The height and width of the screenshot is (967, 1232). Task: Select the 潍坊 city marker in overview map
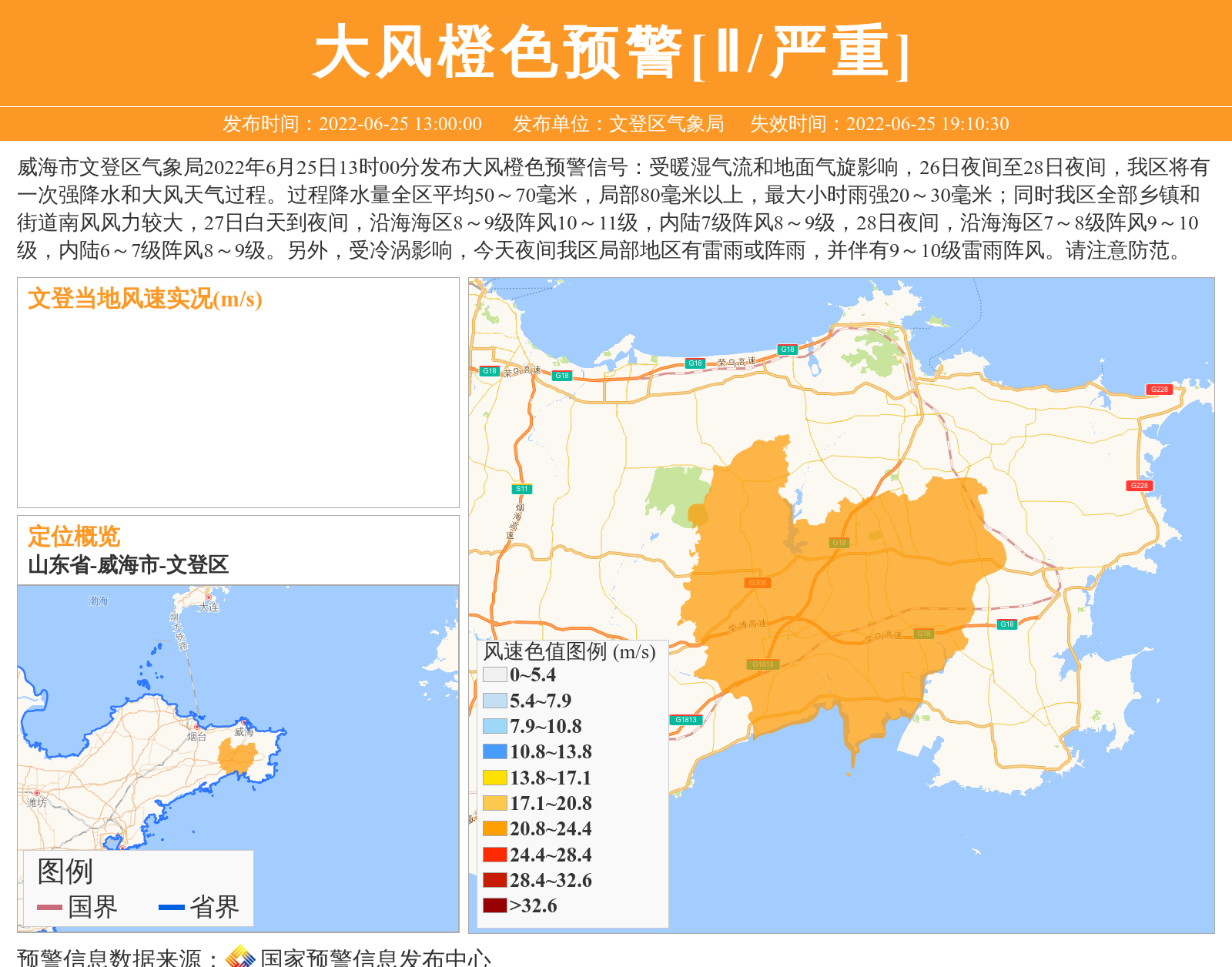pos(36,793)
